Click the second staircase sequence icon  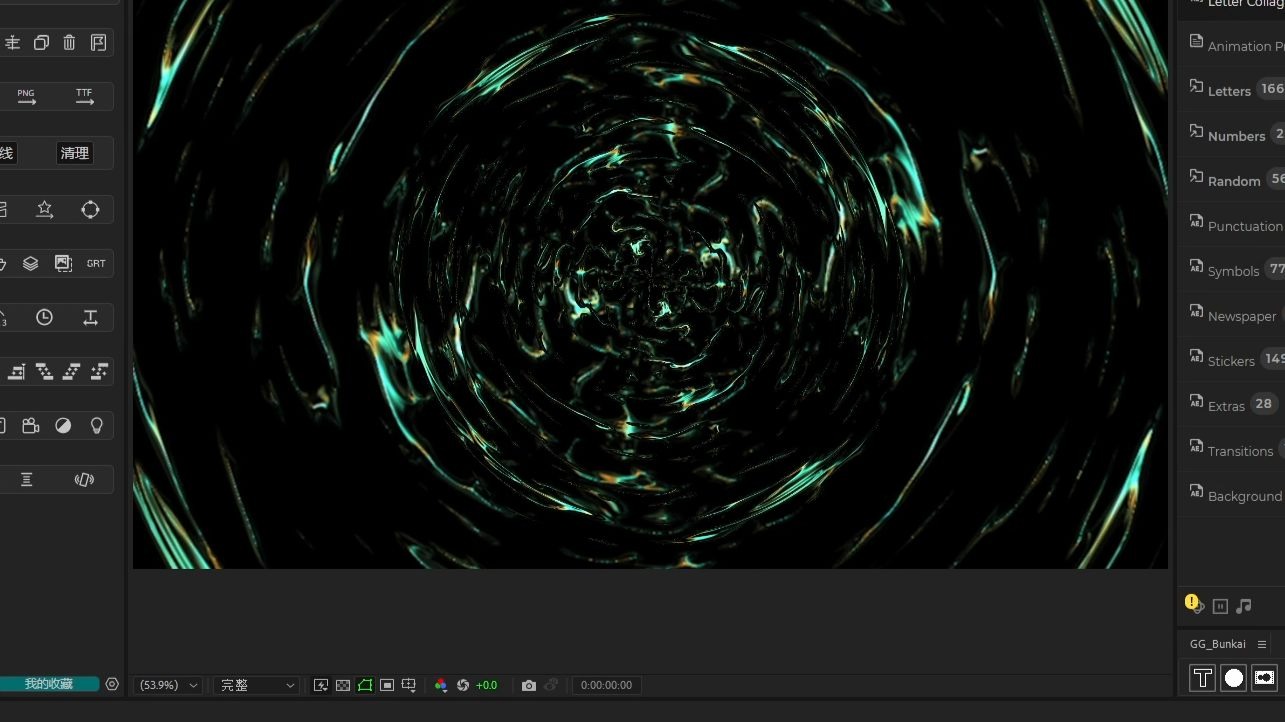click(x=44, y=371)
